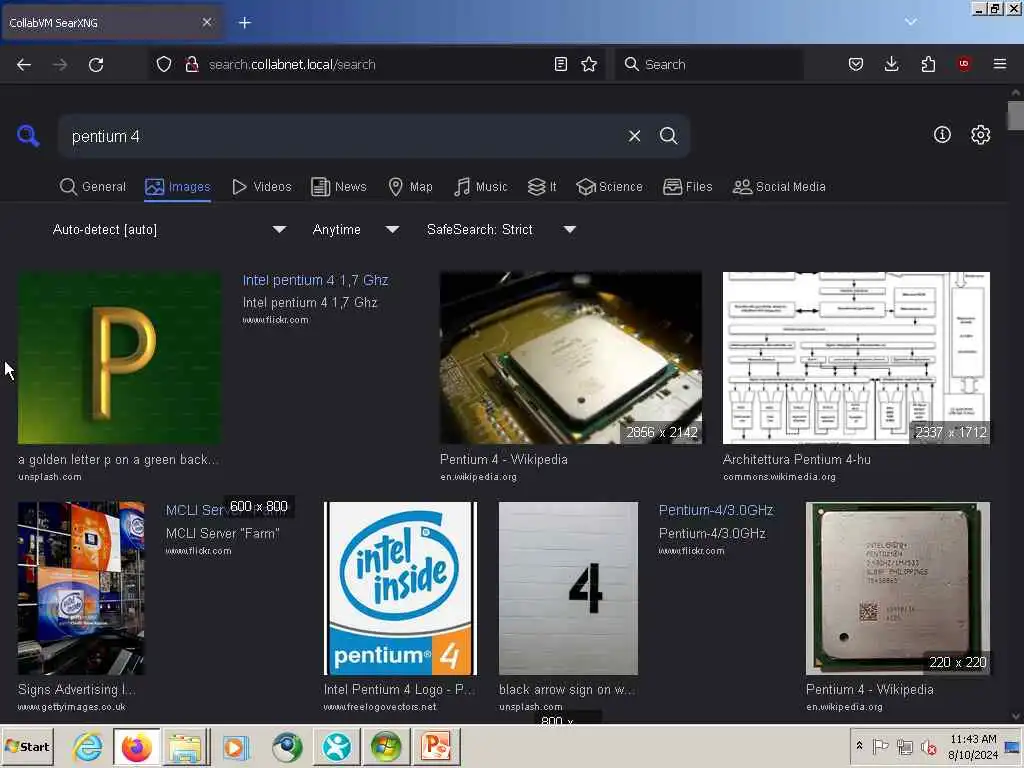Image resolution: width=1024 pixels, height=768 pixels.
Task: Switch to the News category
Action: click(339, 187)
